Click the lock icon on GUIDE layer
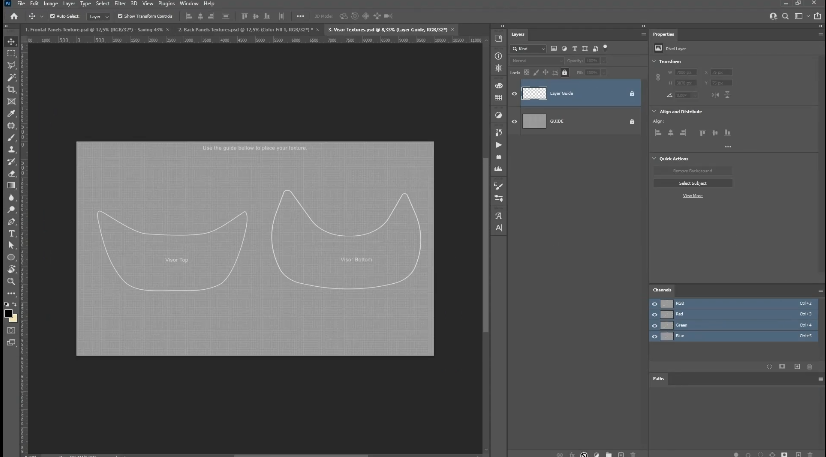The width and height of the screenshot is (826, 457). click(x=632, y=121)
